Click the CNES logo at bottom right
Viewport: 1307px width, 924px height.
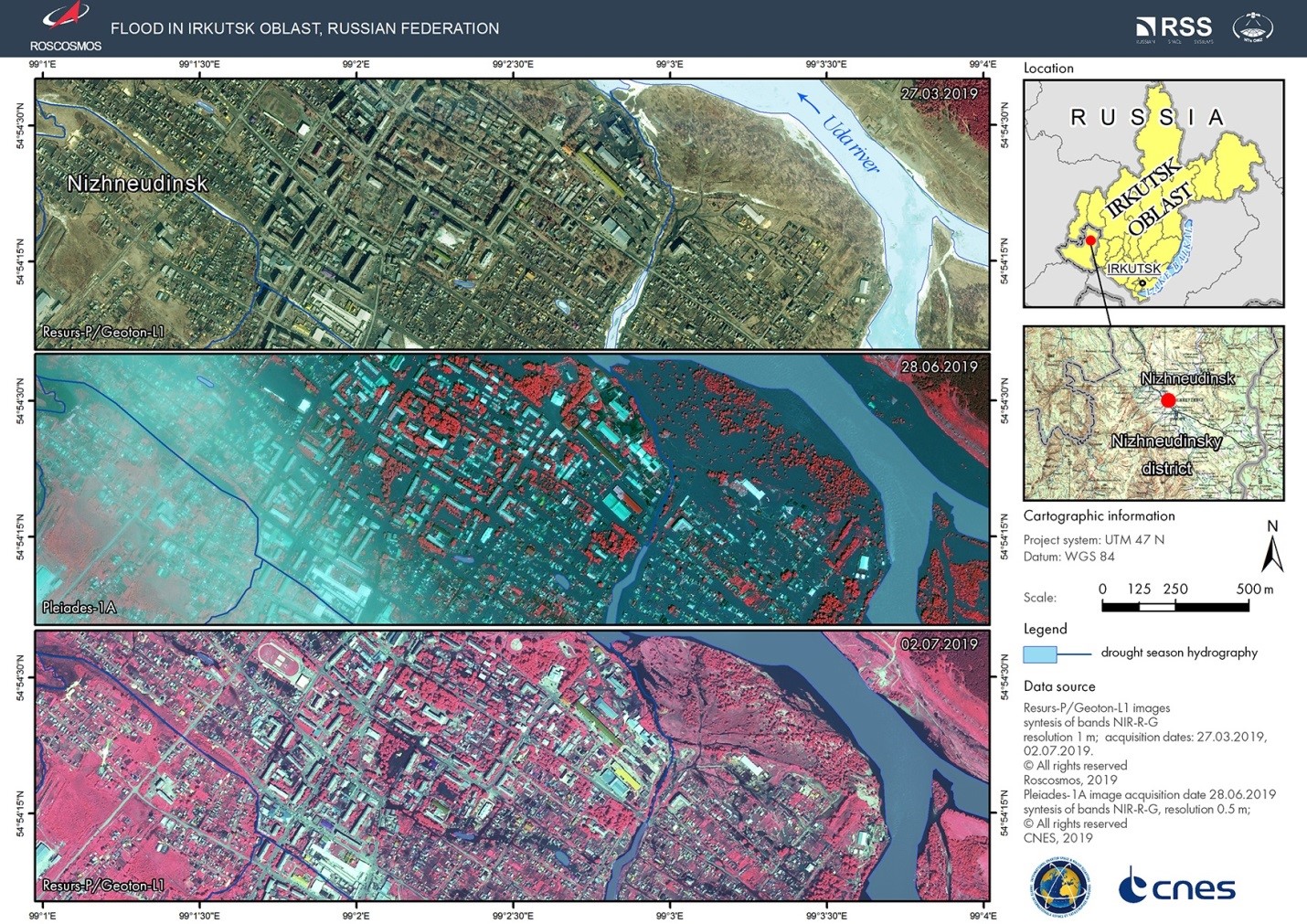(1177, 887)
